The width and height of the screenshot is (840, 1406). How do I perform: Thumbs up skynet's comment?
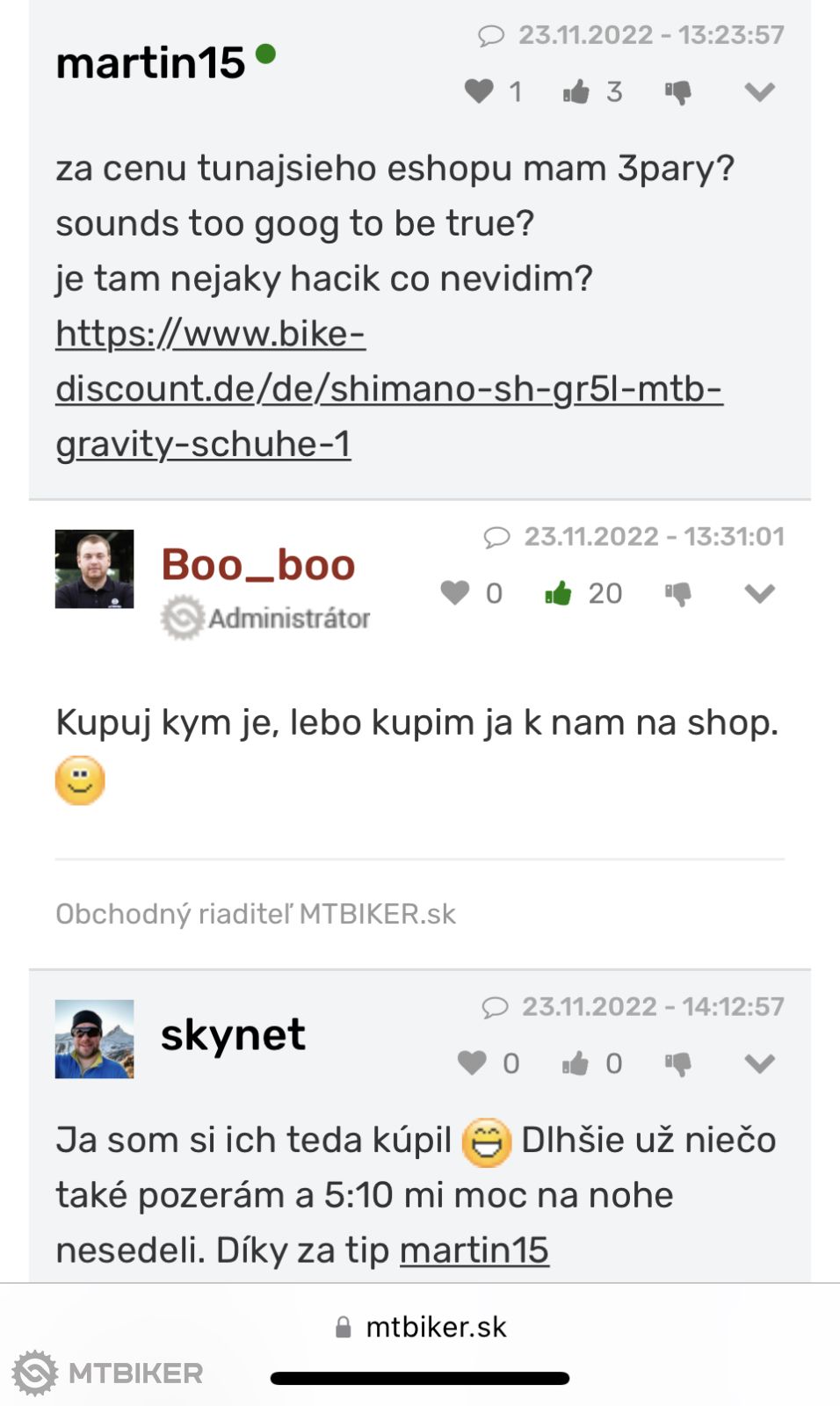[576, 1063]
